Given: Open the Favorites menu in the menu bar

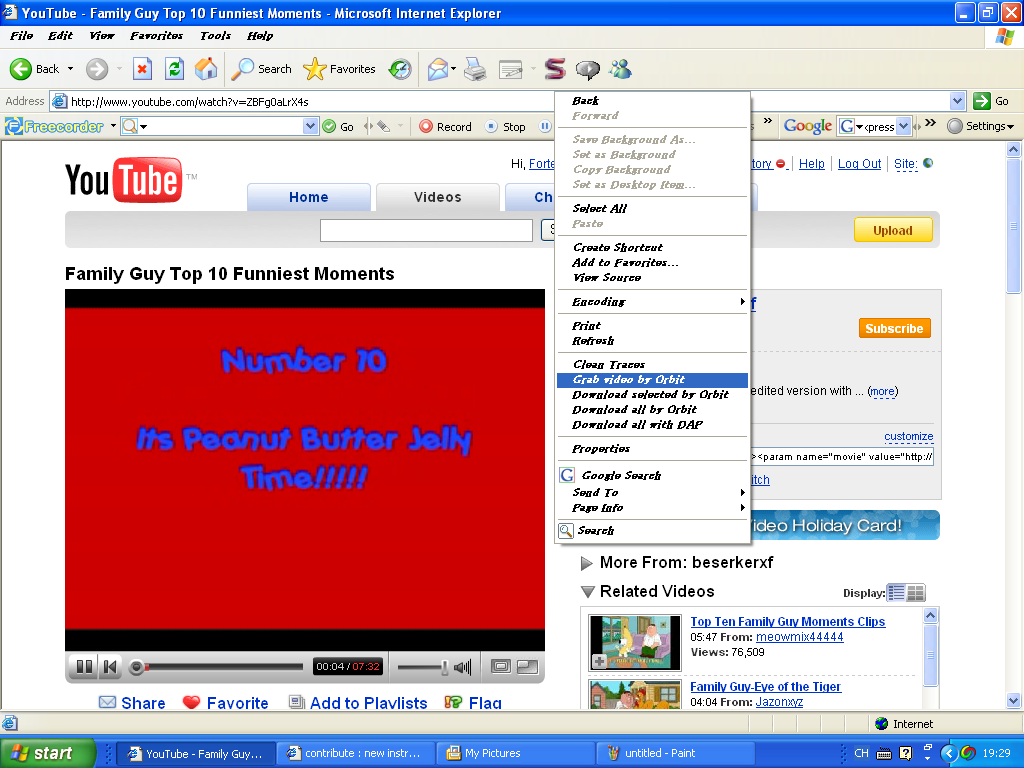Looking at the screenshot, I should pos(156,35).
